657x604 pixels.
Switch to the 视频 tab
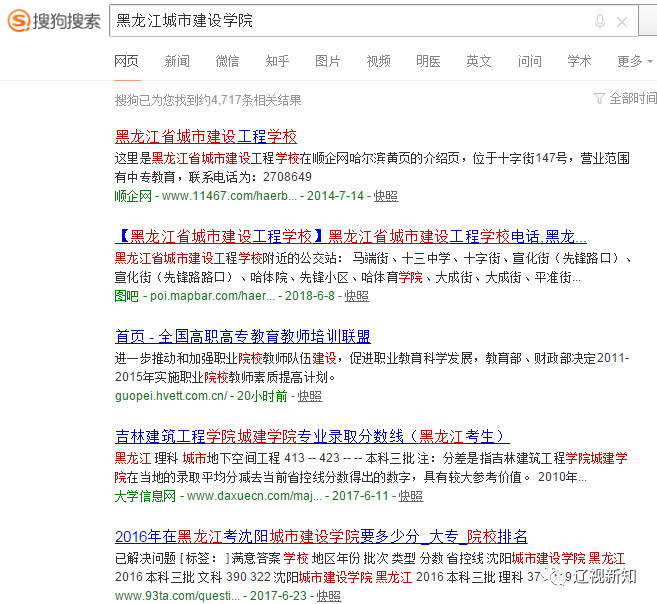pos(378,61)
